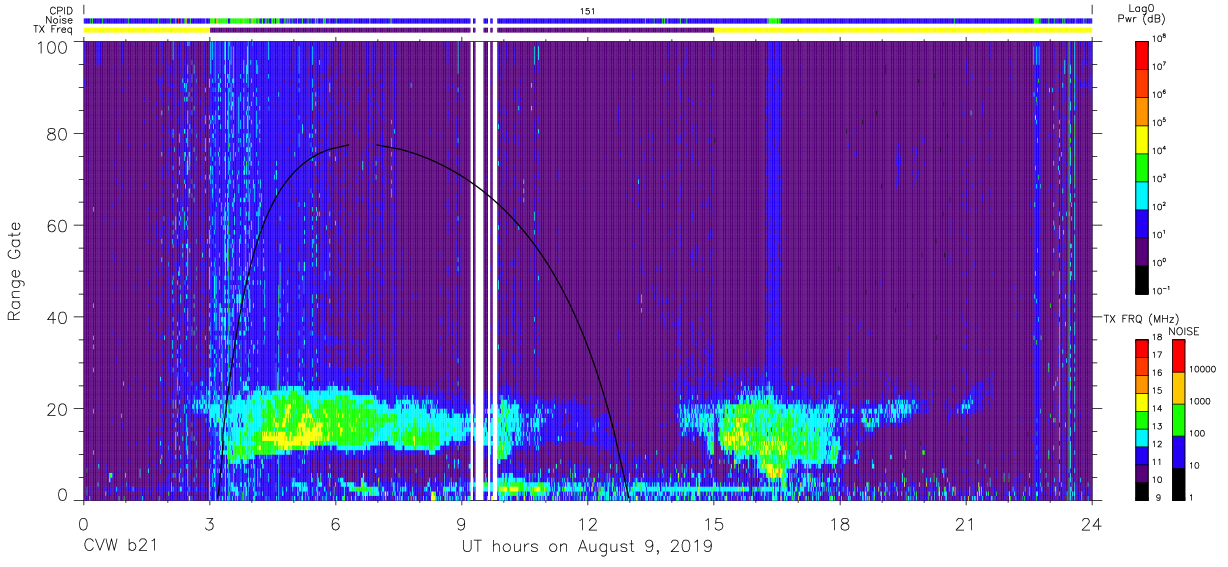Image resolution: width=1228 pixels, height=567 pixels.
Task: Click the y-axis tick label '20'
Action: 58,409
